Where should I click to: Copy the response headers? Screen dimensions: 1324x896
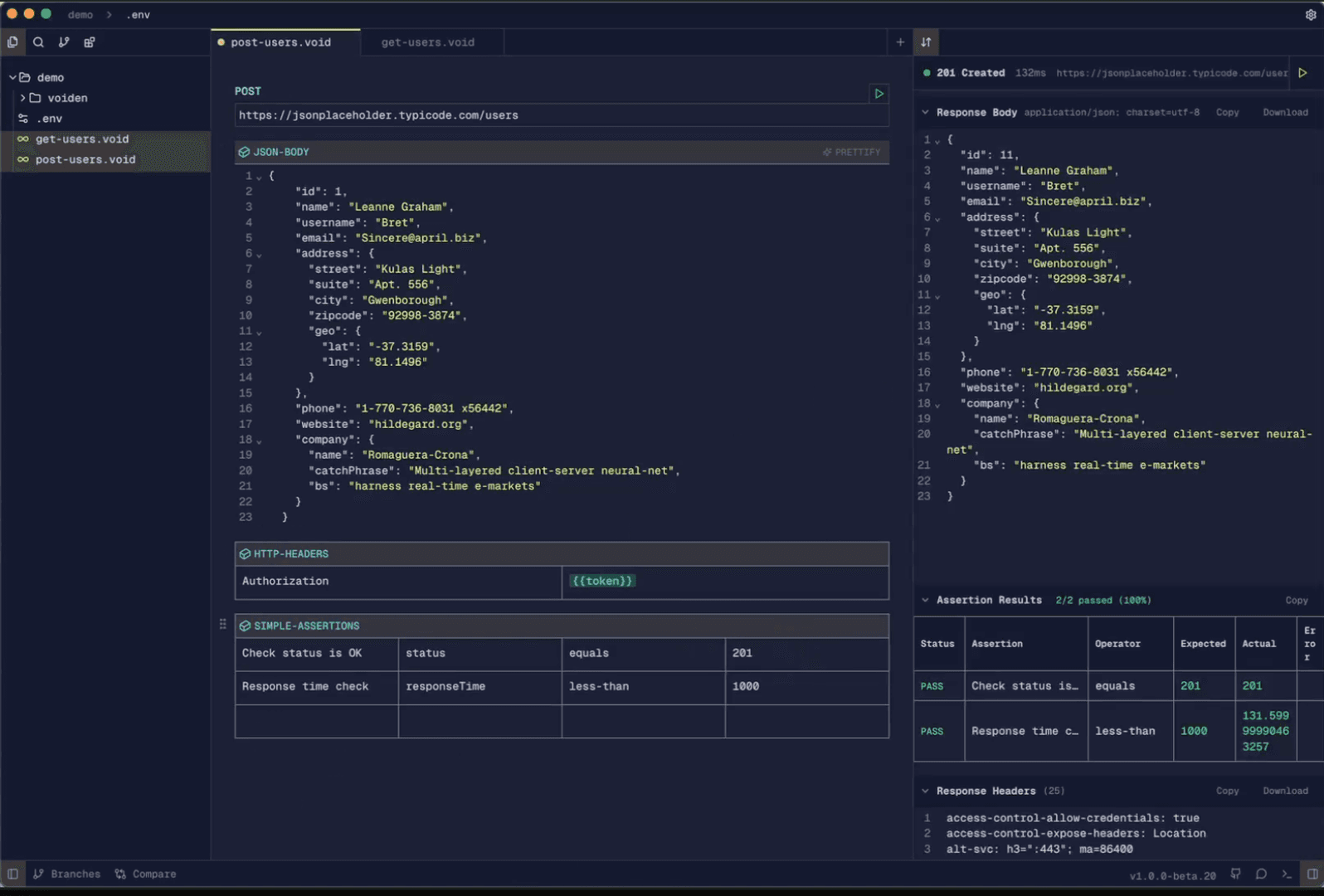click(x=1227, y=791)
